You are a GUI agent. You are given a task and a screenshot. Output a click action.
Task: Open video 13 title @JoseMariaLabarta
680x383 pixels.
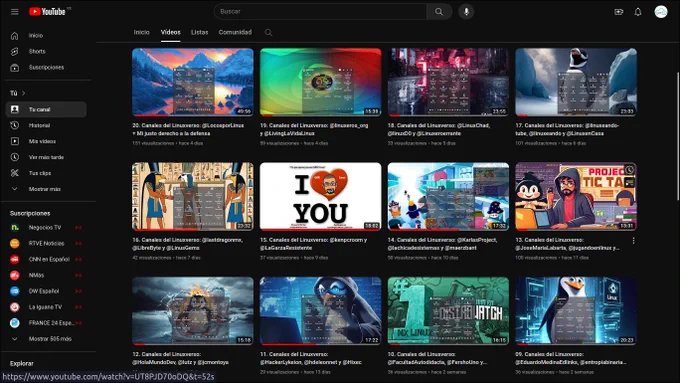coord(567,244)
